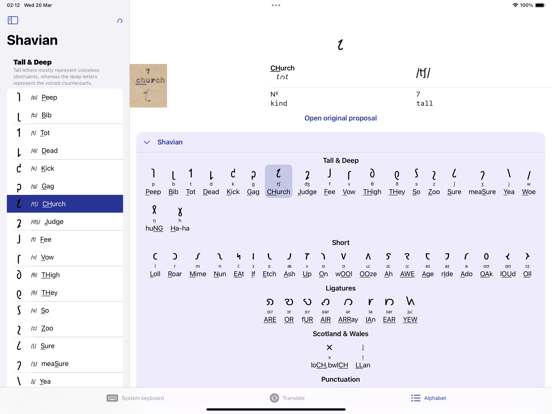The height and width of the screenshot is (414, 552).
Task: Toggle the sidebar panel icon
Action: click(x=13, y=20)
